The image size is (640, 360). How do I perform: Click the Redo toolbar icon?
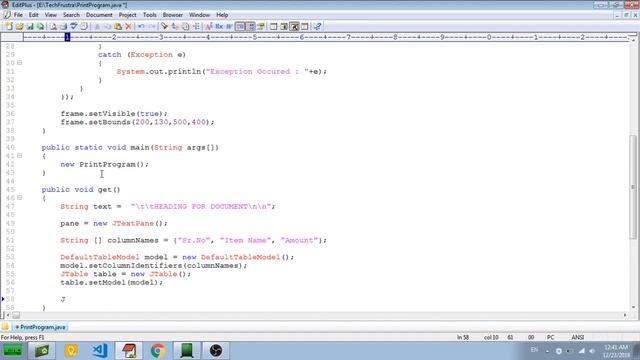tap(152, 27)
